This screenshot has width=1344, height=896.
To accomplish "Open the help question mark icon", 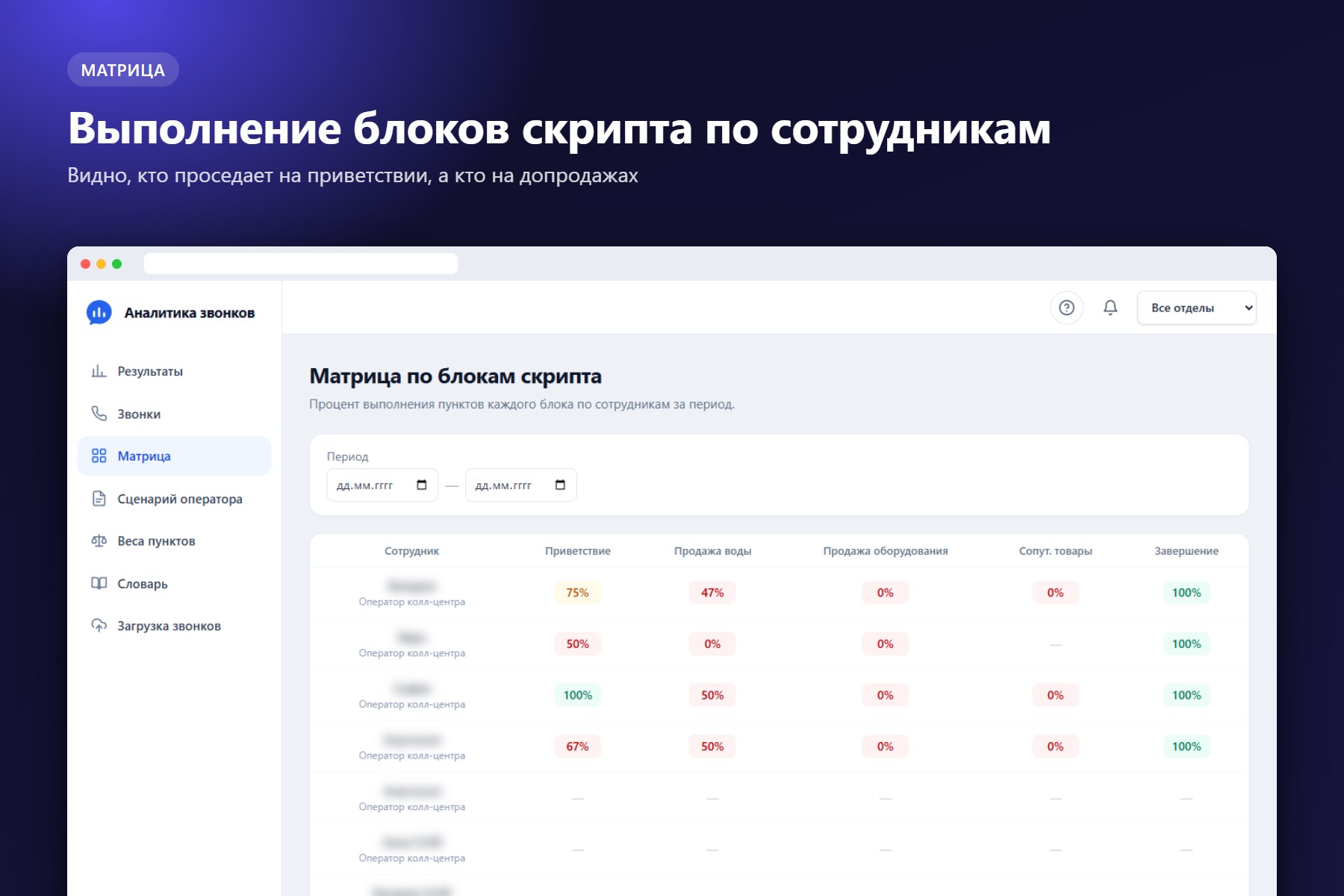I will [1066, 308].
